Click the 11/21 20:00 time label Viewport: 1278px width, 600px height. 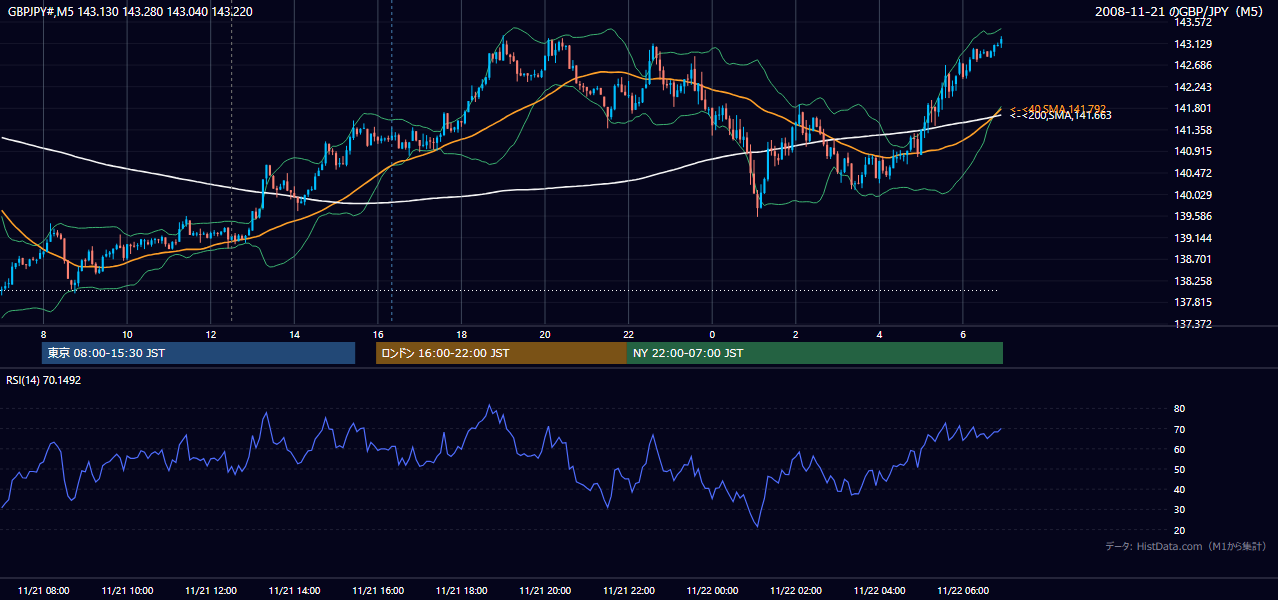pyautogui.click(x=545, y=591)
